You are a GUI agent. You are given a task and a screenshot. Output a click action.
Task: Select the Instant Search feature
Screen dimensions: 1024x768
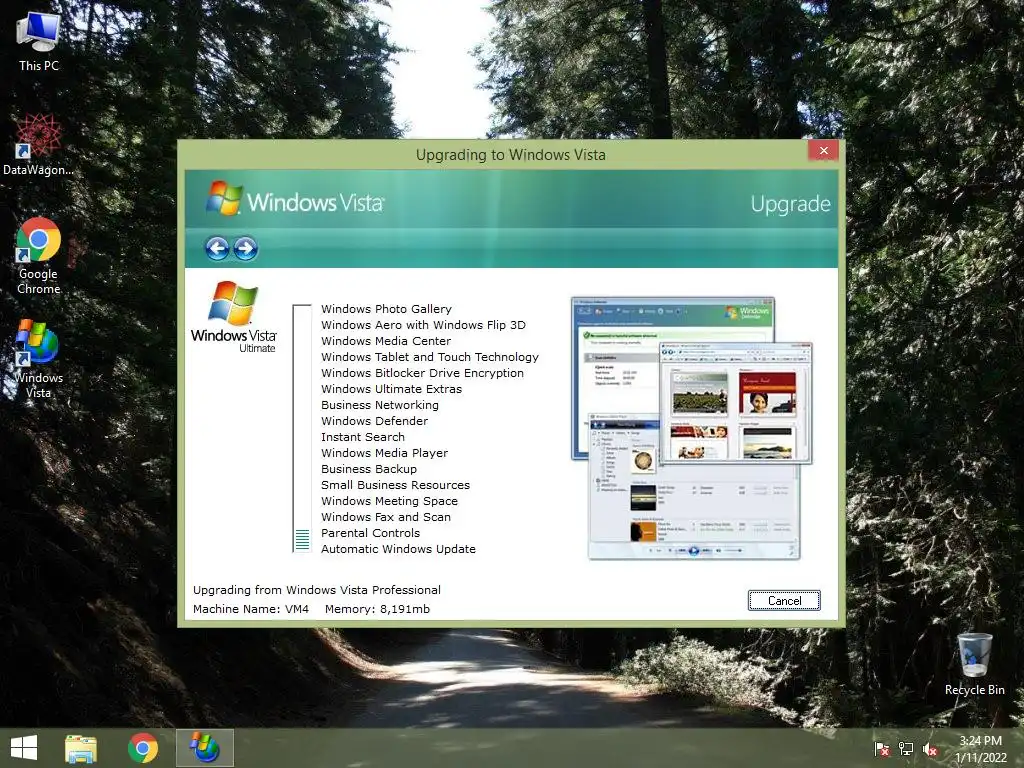[362, 437]
